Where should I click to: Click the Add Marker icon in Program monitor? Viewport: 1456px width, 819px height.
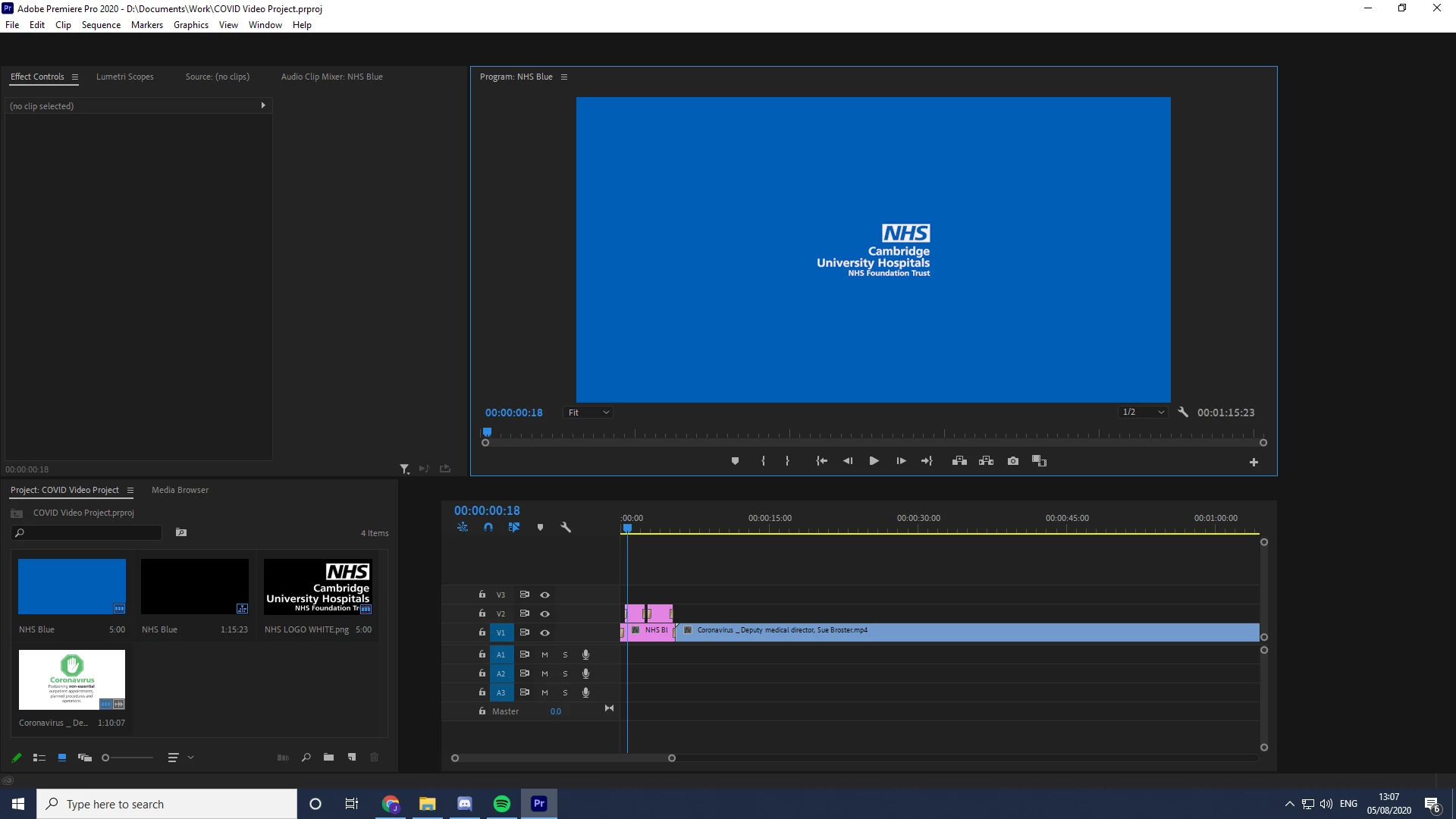pos(735,461)
